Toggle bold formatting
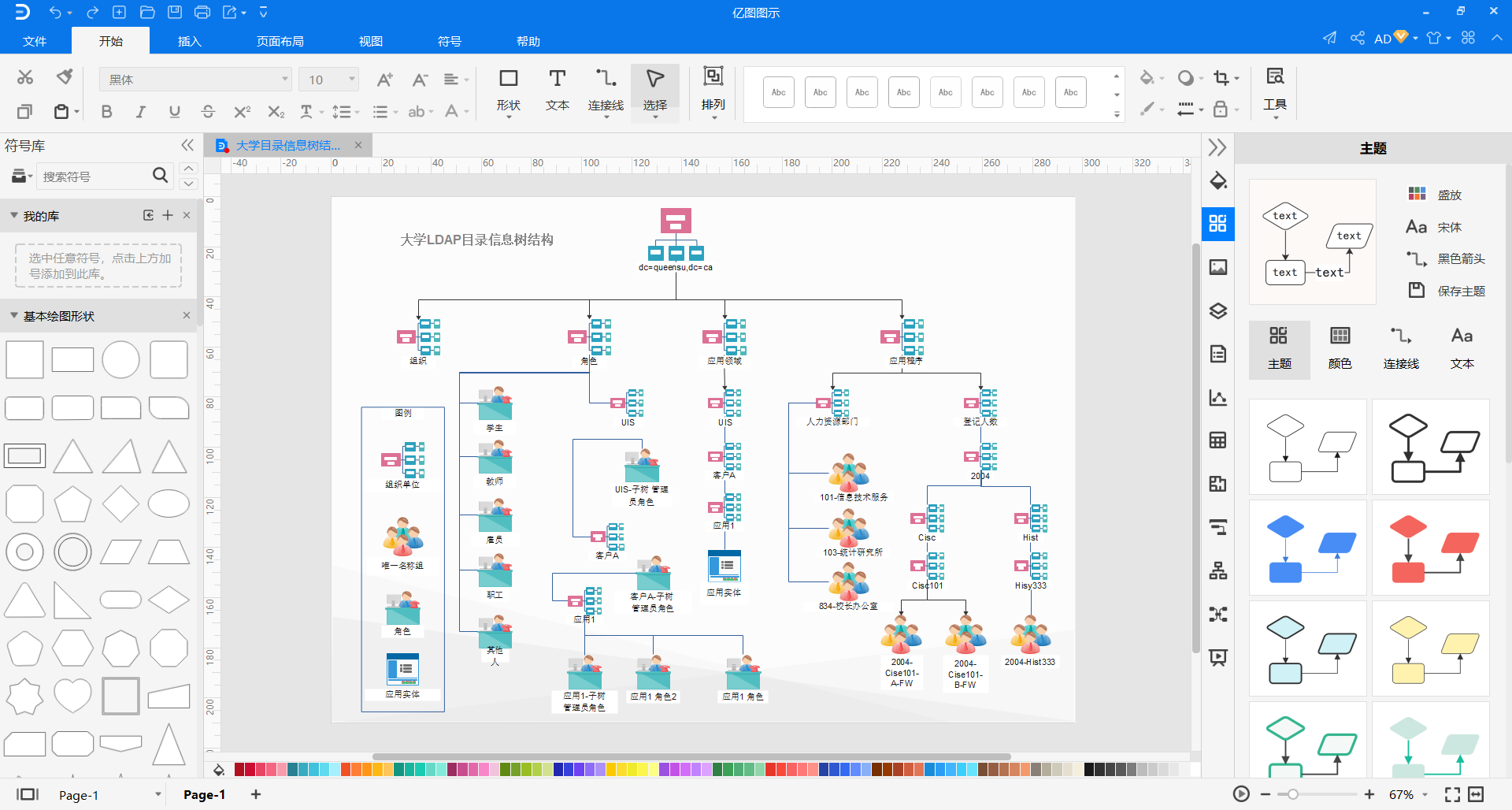The width and height of the screenshot is (1512, 810). point(106,112)
